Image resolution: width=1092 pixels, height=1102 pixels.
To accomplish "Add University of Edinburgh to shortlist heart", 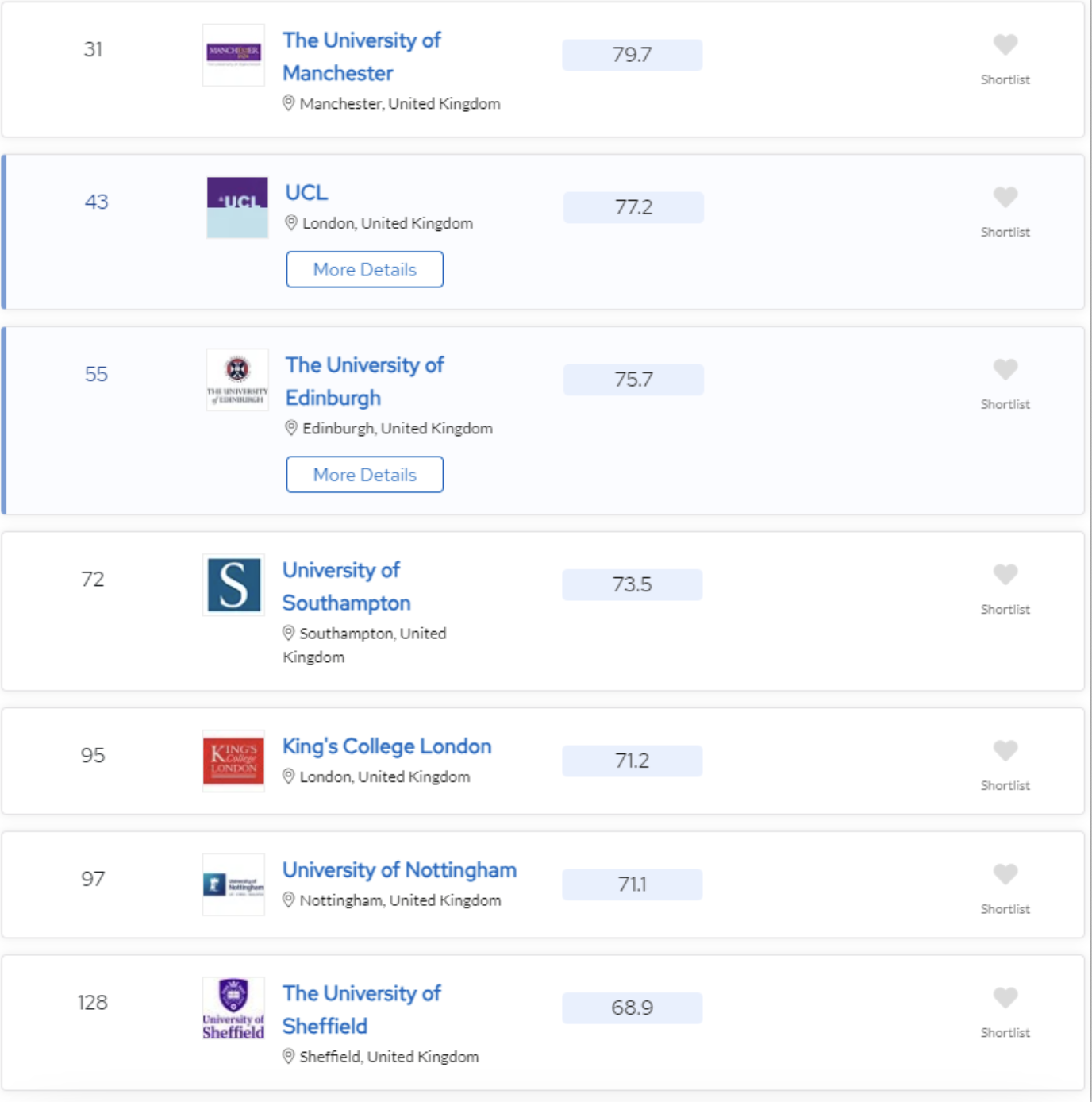I will point(1005,369).
